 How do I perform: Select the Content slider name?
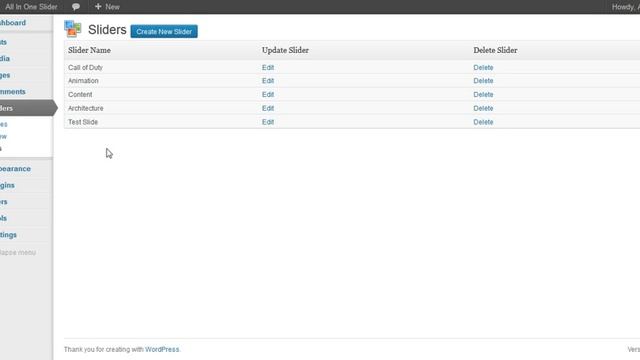click(80, 94)
